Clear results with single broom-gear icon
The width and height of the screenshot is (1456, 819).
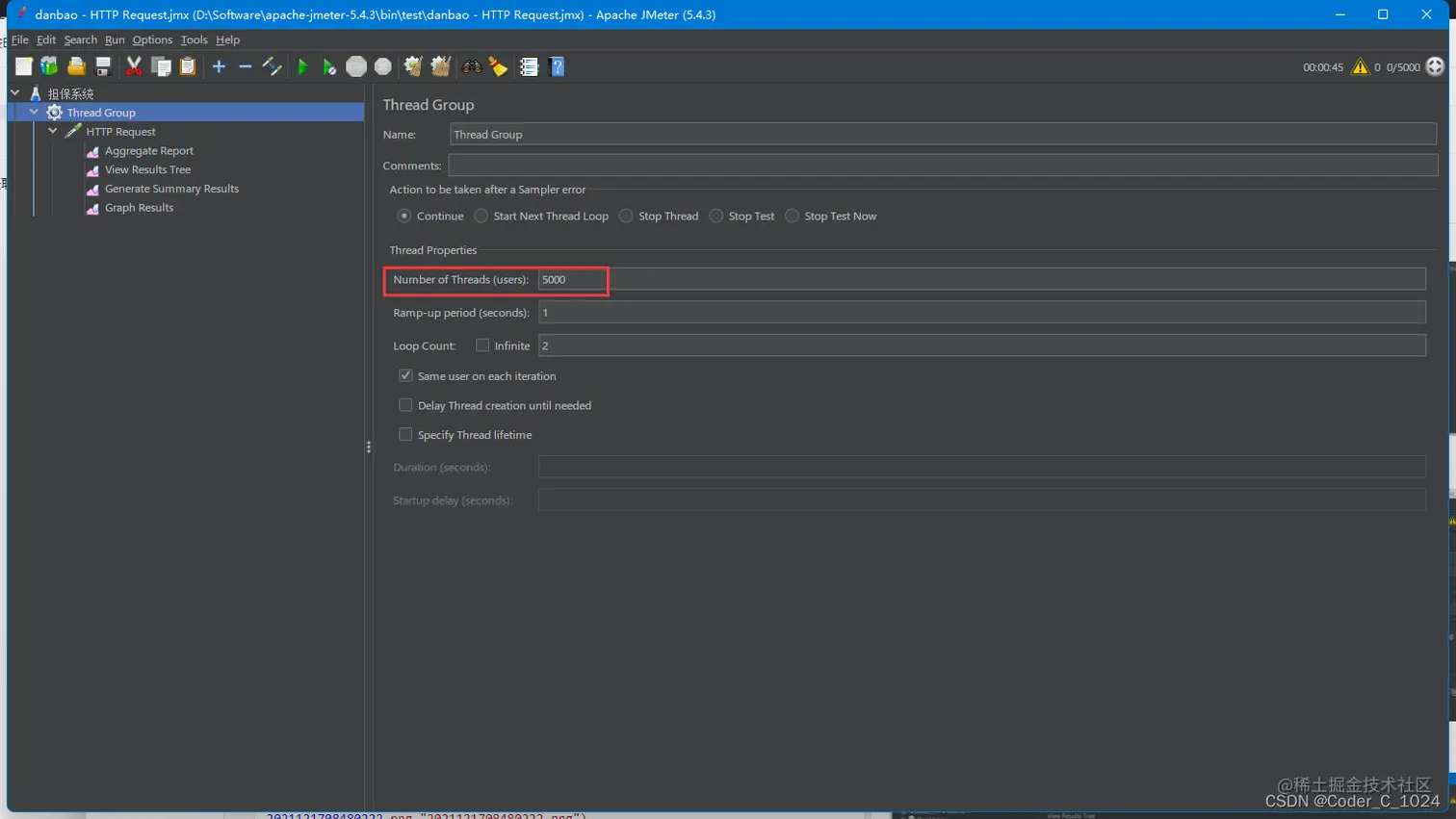(x=413, y=66)
